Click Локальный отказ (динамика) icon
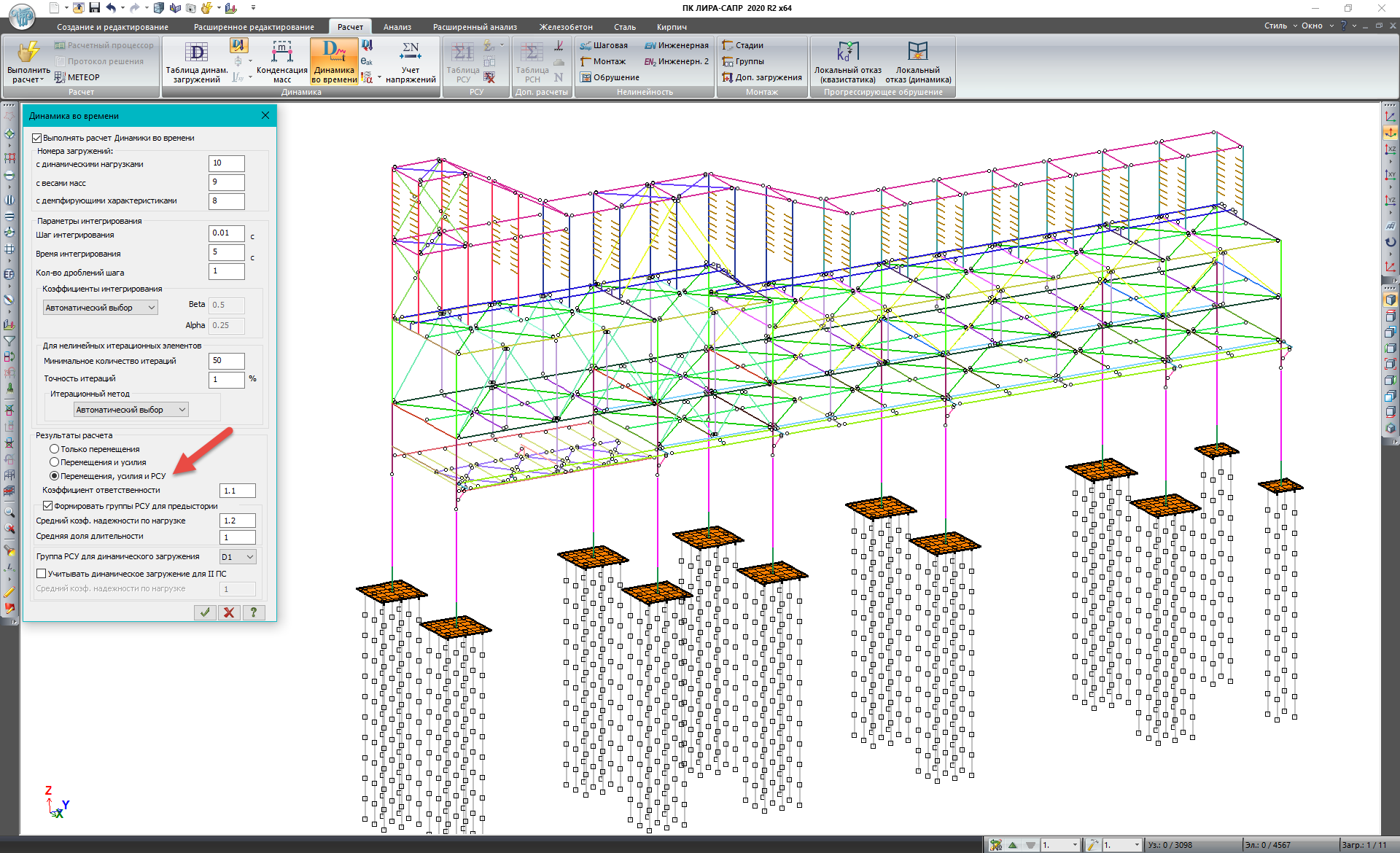Viewport: 1400px width, 853px height. coord(917,61)
